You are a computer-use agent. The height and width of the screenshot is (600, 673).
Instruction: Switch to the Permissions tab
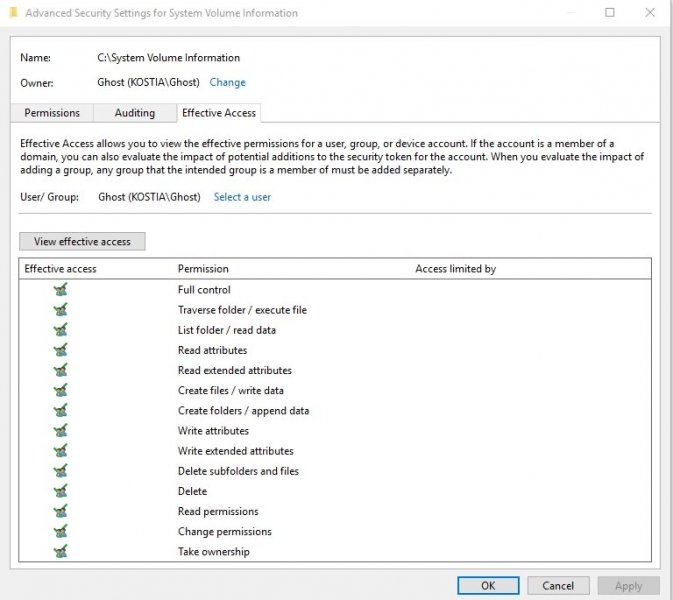click(x=52, y=113)
